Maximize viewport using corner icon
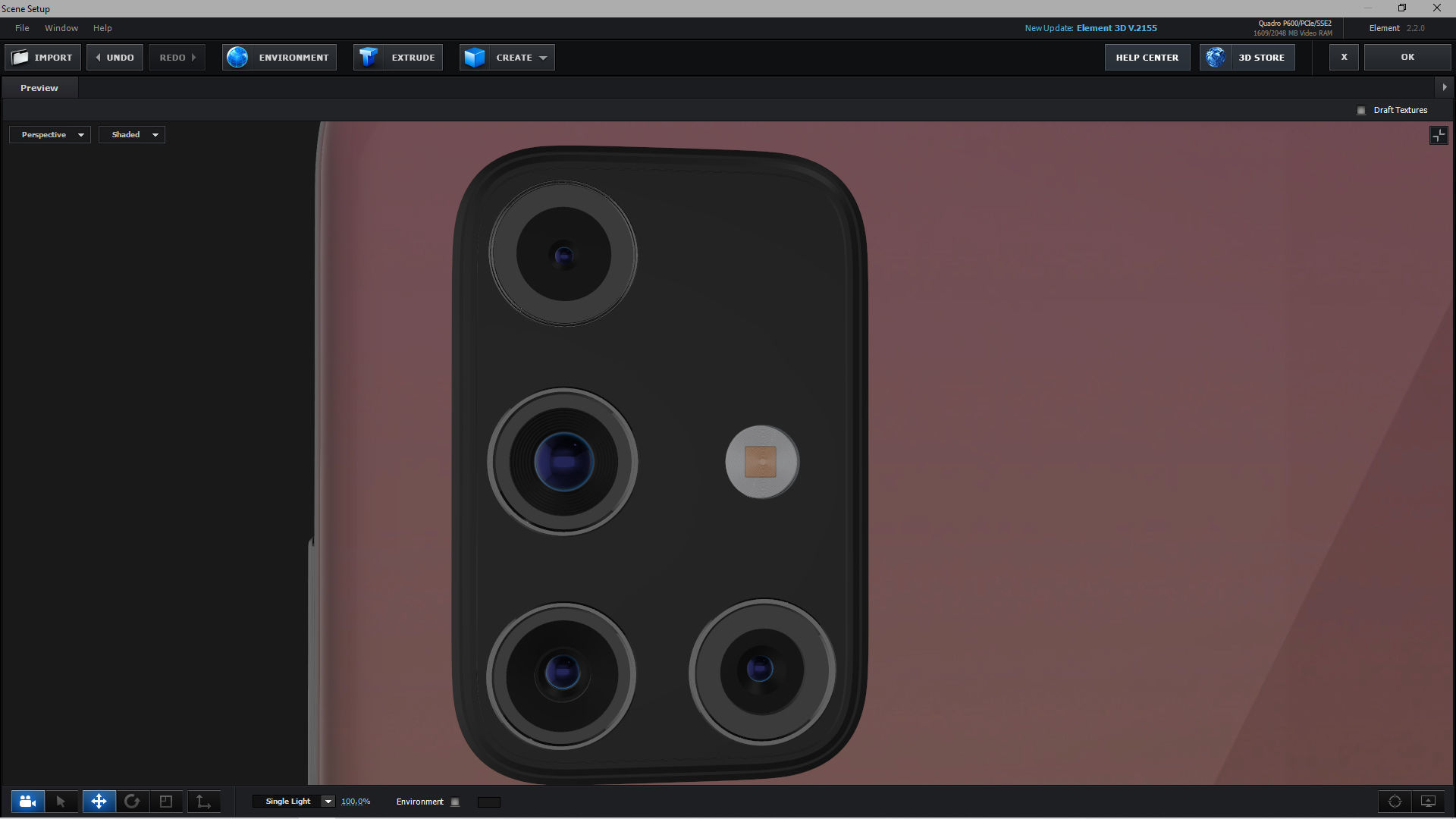1456x819 pixels. point(1439,136)
